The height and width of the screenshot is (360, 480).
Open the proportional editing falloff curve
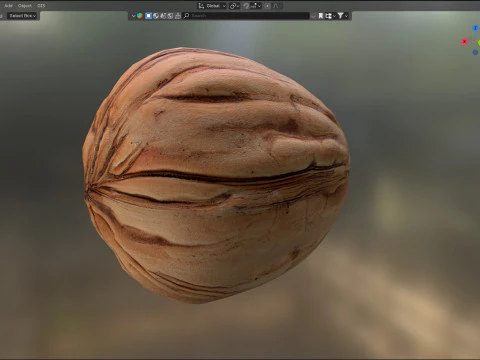[276, 6]
